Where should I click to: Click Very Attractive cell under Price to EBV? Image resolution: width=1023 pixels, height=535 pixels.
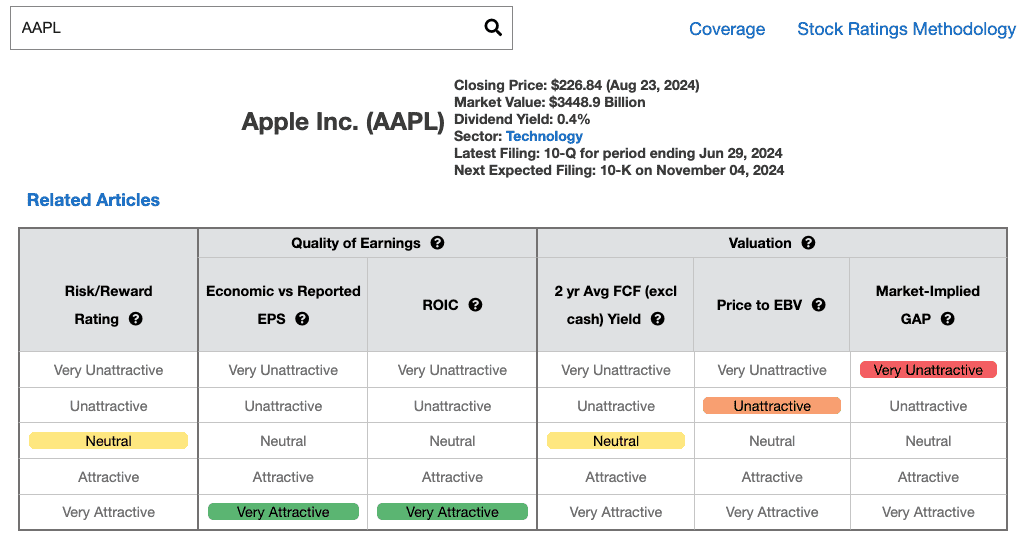[x=772, y=512]
